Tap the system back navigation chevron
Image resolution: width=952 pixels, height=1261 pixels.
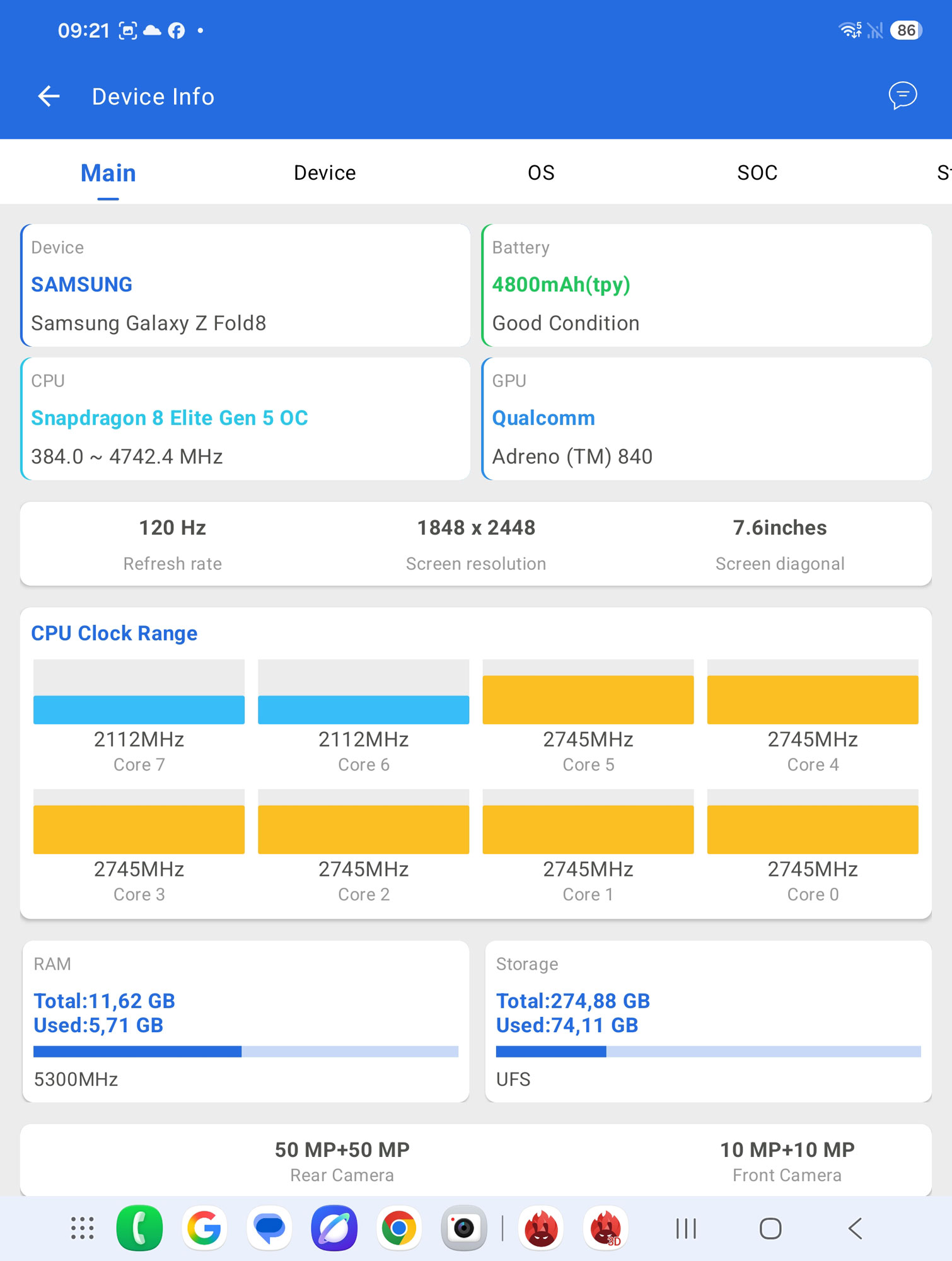[855, 1228]
